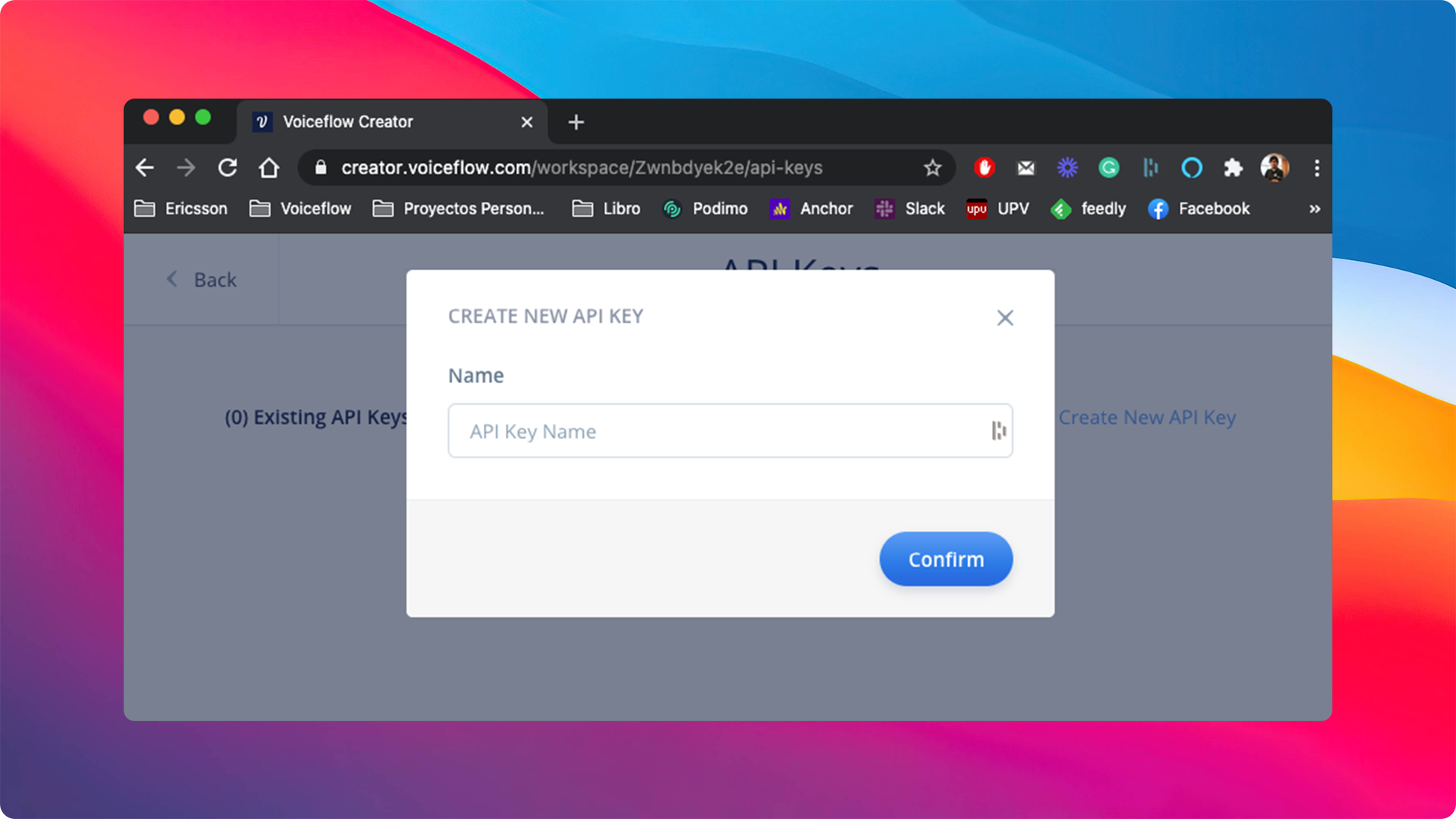This screenshot has width=1456, height=819.
Task: Click Create New API Key link
Action: tap(1147, 417)
